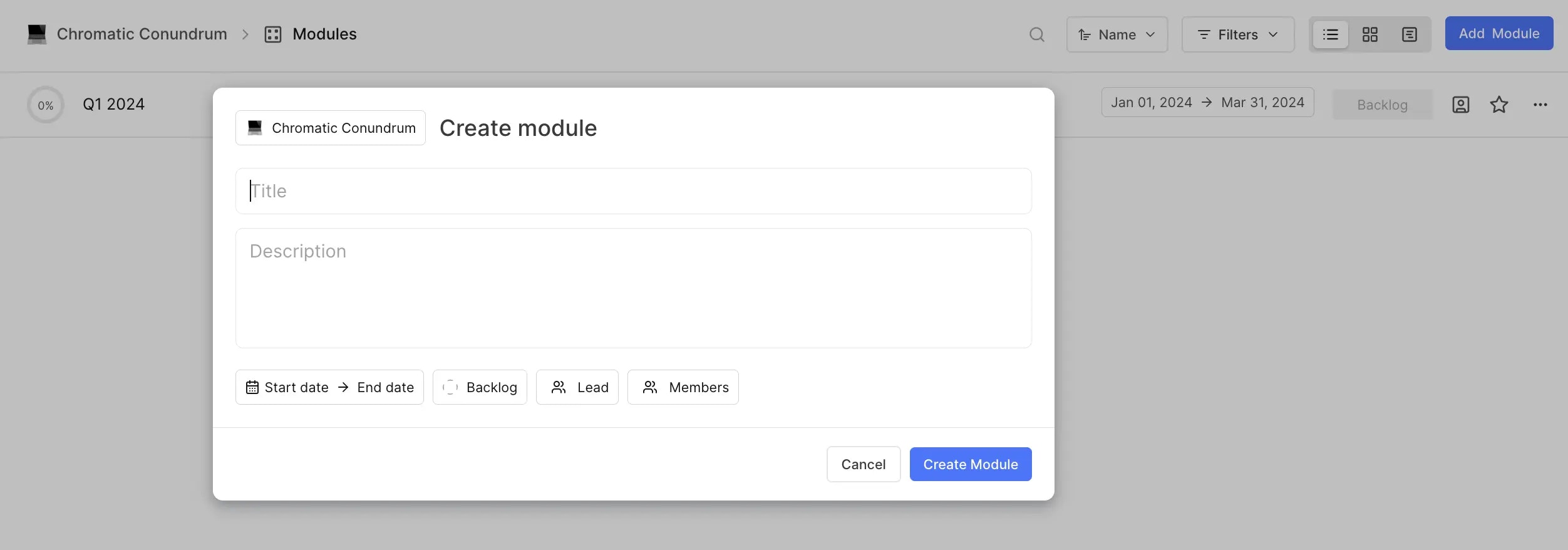Open more options for Q1 2024

1540,105
